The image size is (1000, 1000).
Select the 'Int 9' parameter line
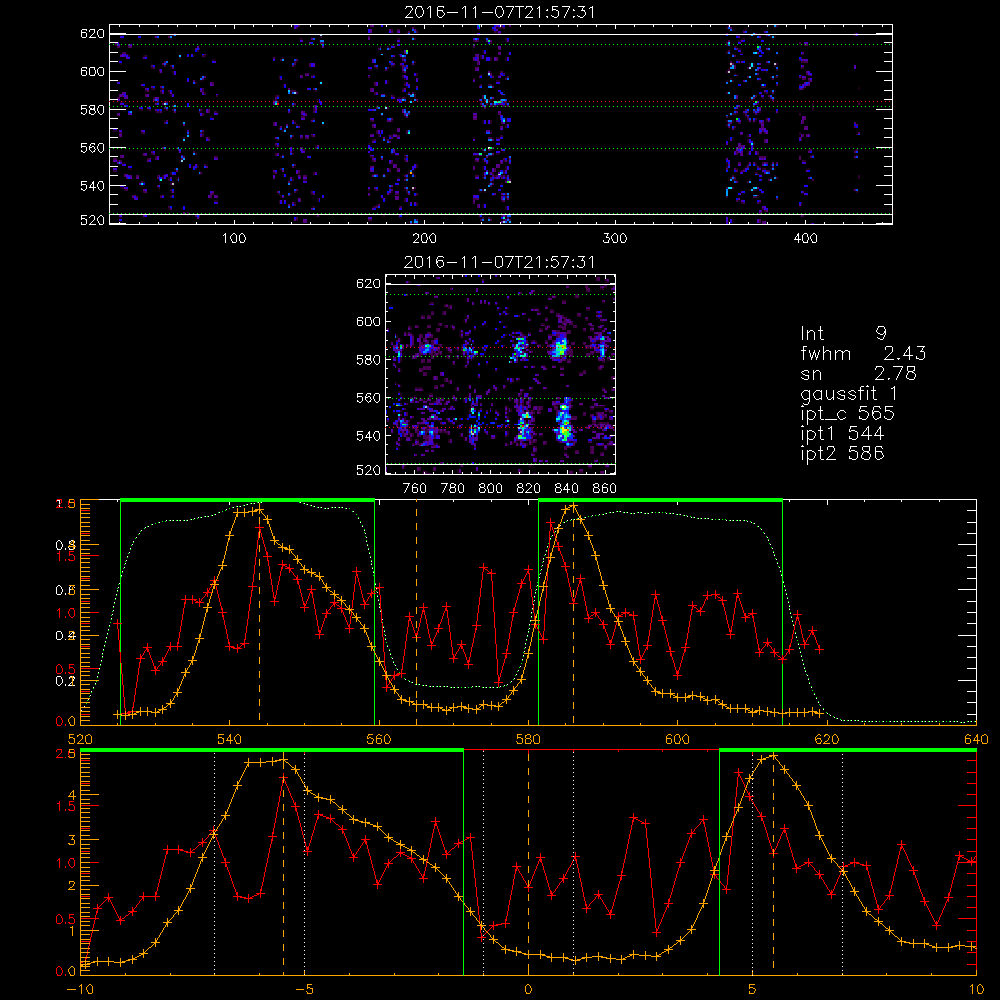[x=843, y=334]
